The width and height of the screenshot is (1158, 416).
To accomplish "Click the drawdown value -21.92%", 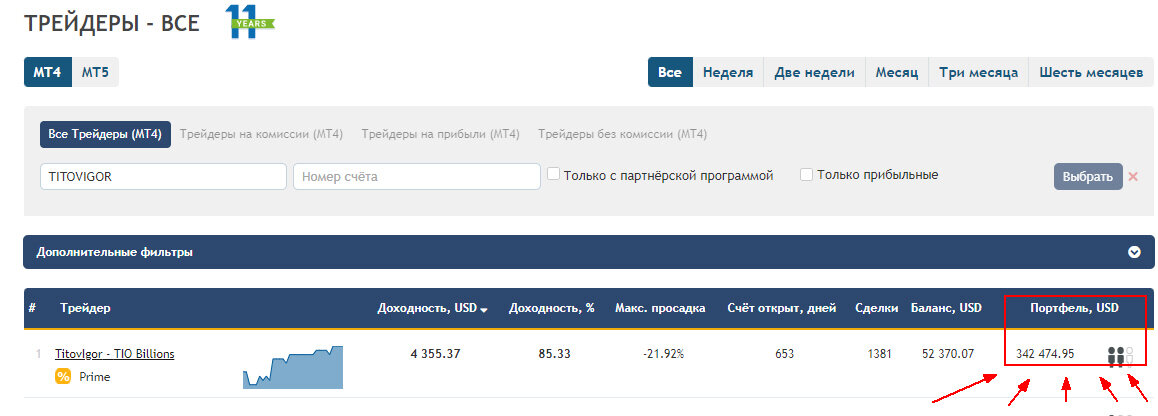I will [x=663, y=354].
